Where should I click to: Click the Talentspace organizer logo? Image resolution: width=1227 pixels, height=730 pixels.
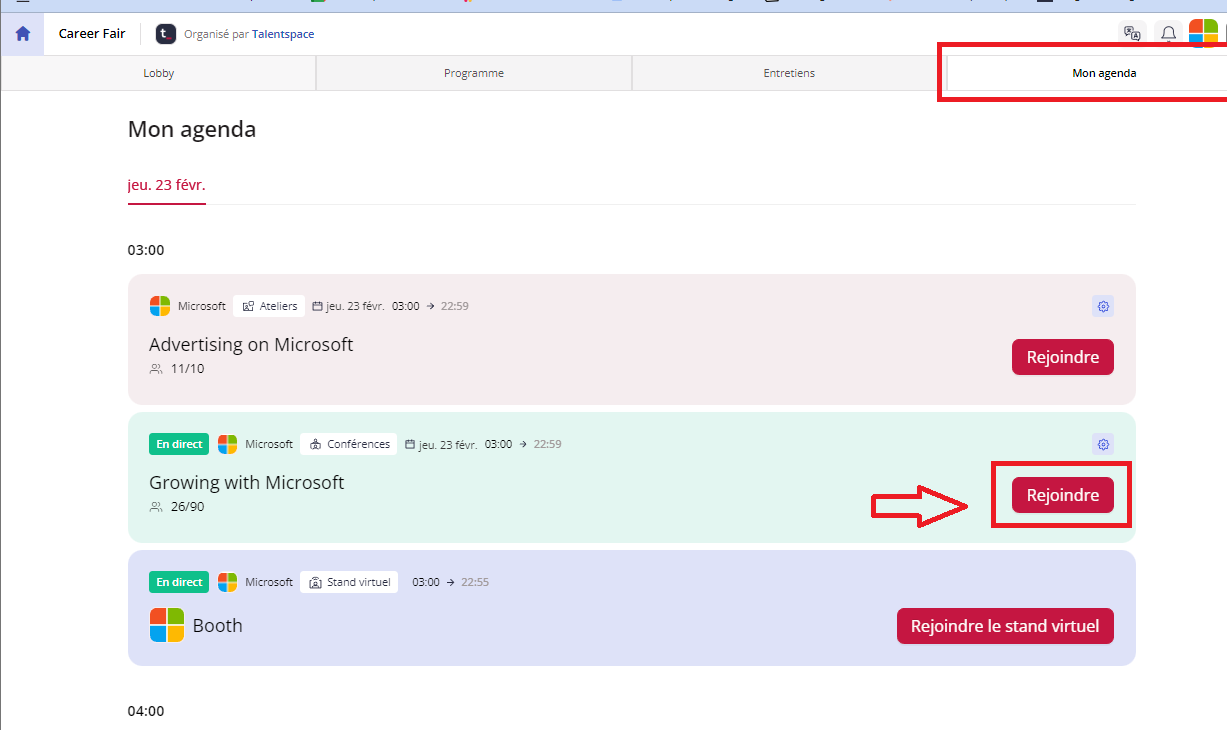[x=166, y=34]
